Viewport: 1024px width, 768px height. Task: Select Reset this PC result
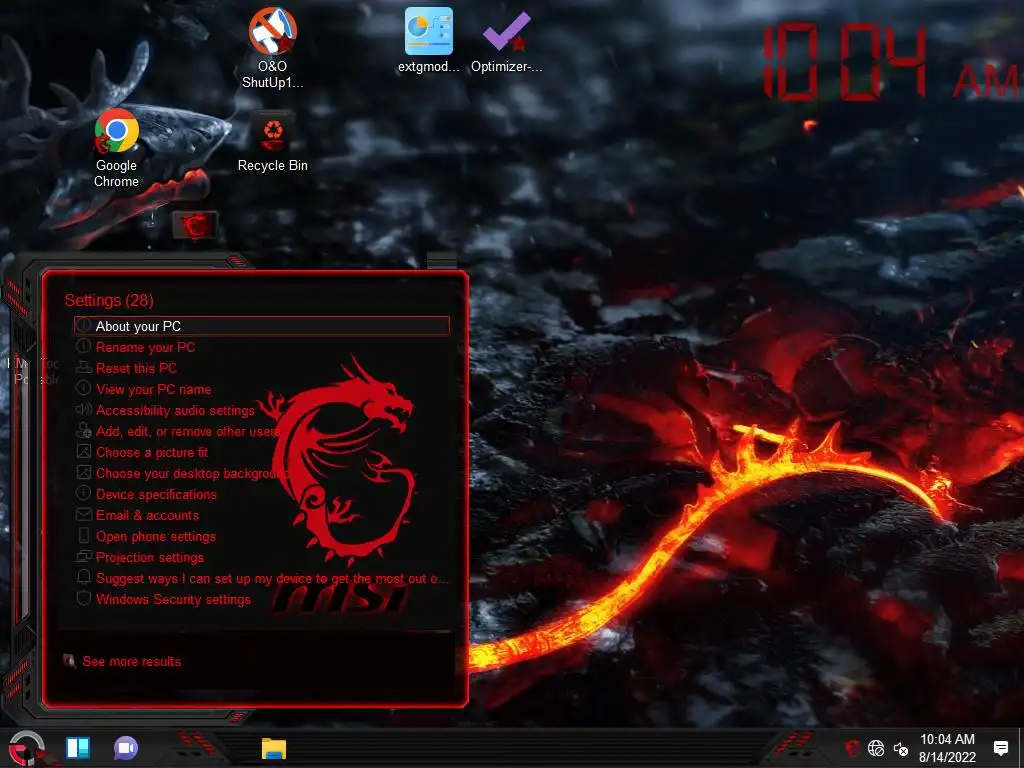pyautogui.click(x=262, y=368)
